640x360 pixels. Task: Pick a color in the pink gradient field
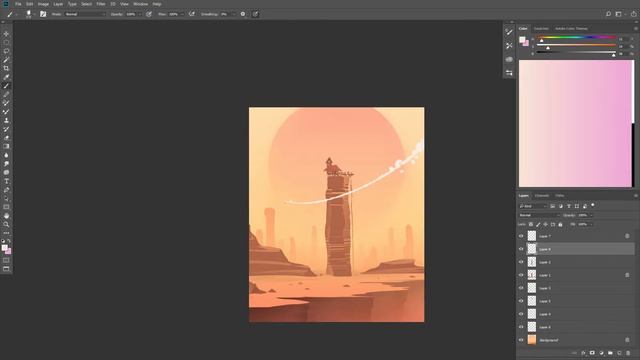coord(575,124)
